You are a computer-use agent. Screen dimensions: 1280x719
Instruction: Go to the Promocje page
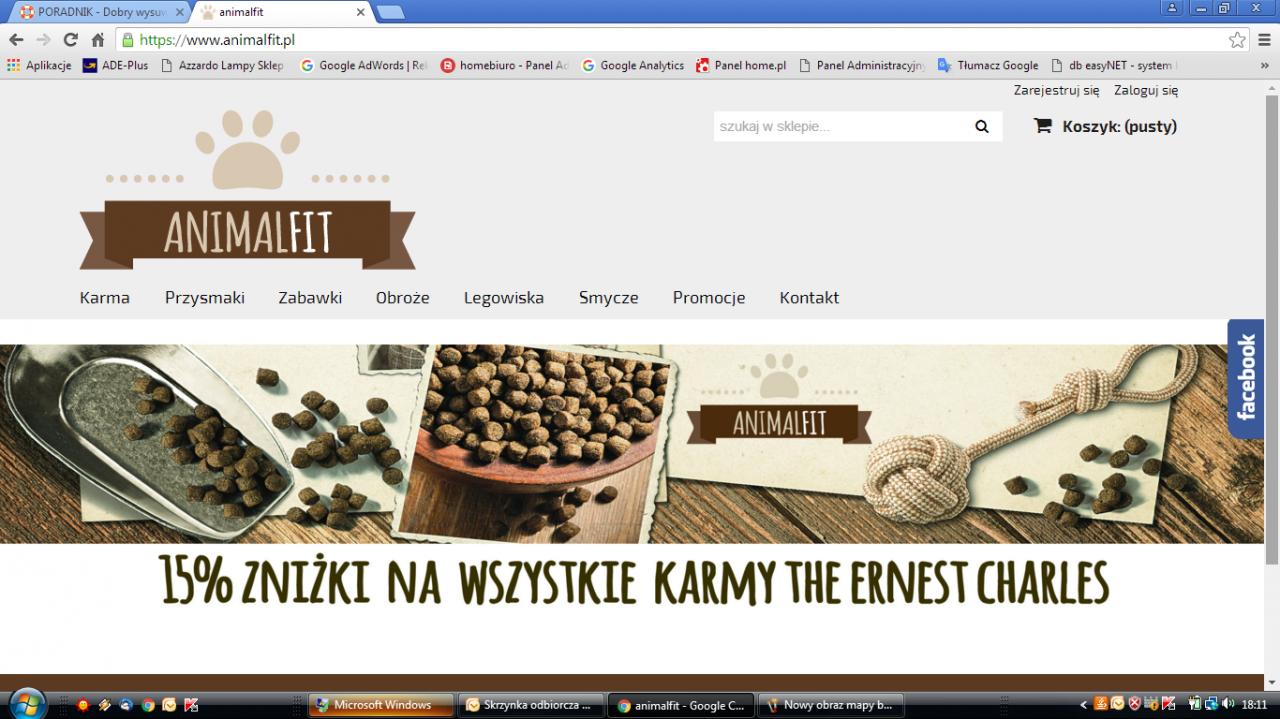click(709, 298)
